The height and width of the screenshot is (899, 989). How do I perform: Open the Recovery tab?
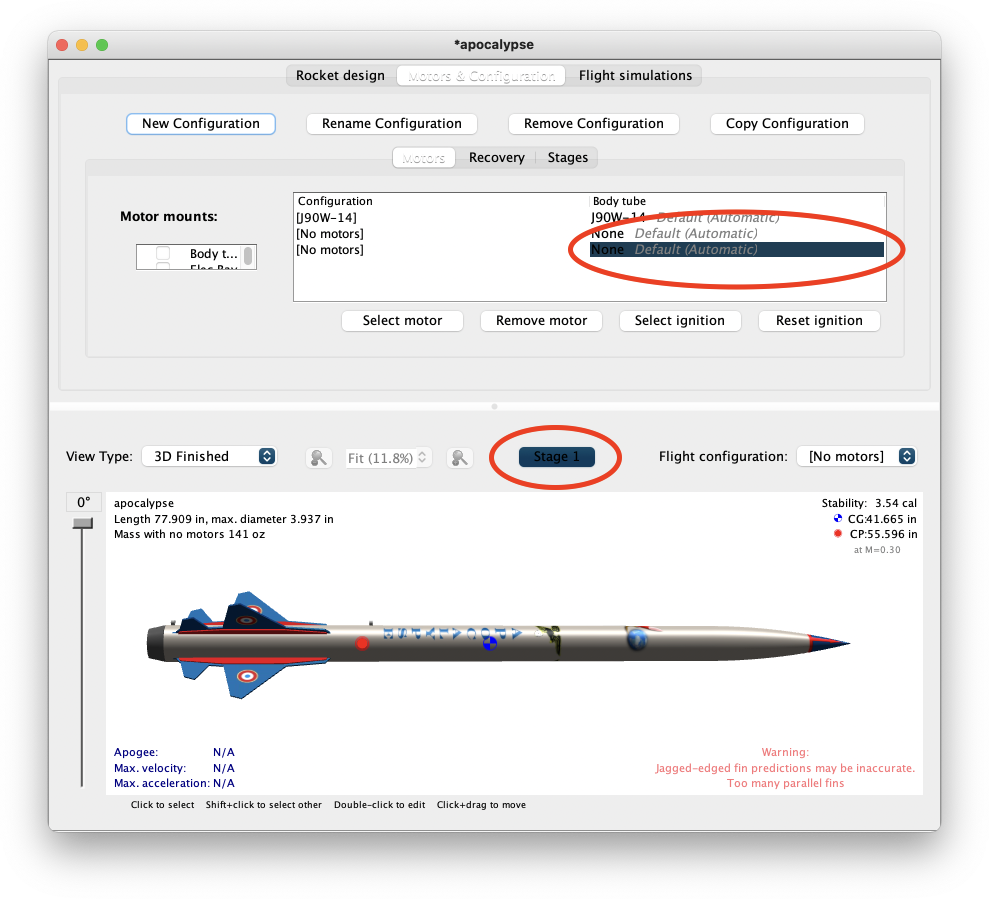(x=496, y=157)
